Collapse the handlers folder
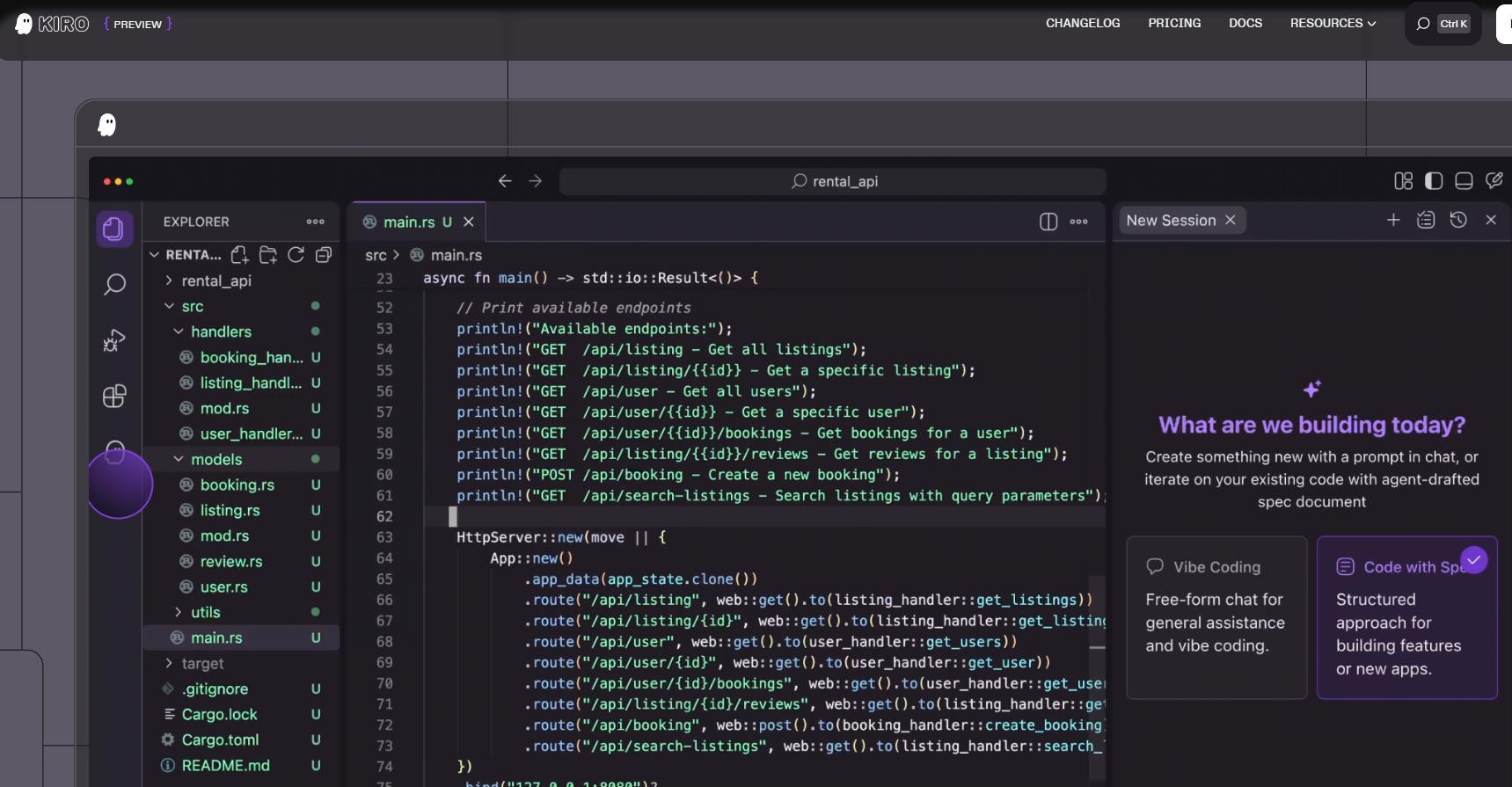Screen dimensions: 1512x787 click(x=221, y=332)
